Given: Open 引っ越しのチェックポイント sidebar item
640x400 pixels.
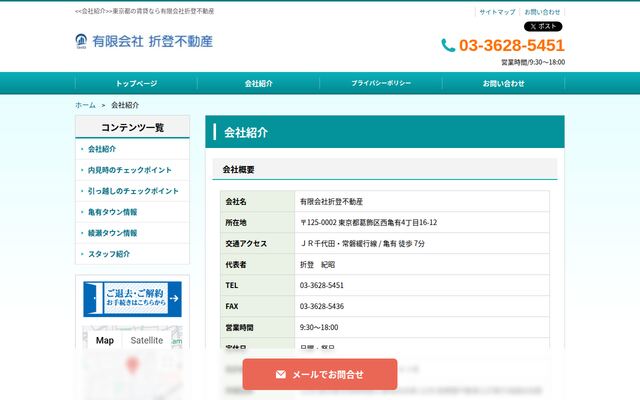Looking at the screenshot, I should (x=133, y=191).
